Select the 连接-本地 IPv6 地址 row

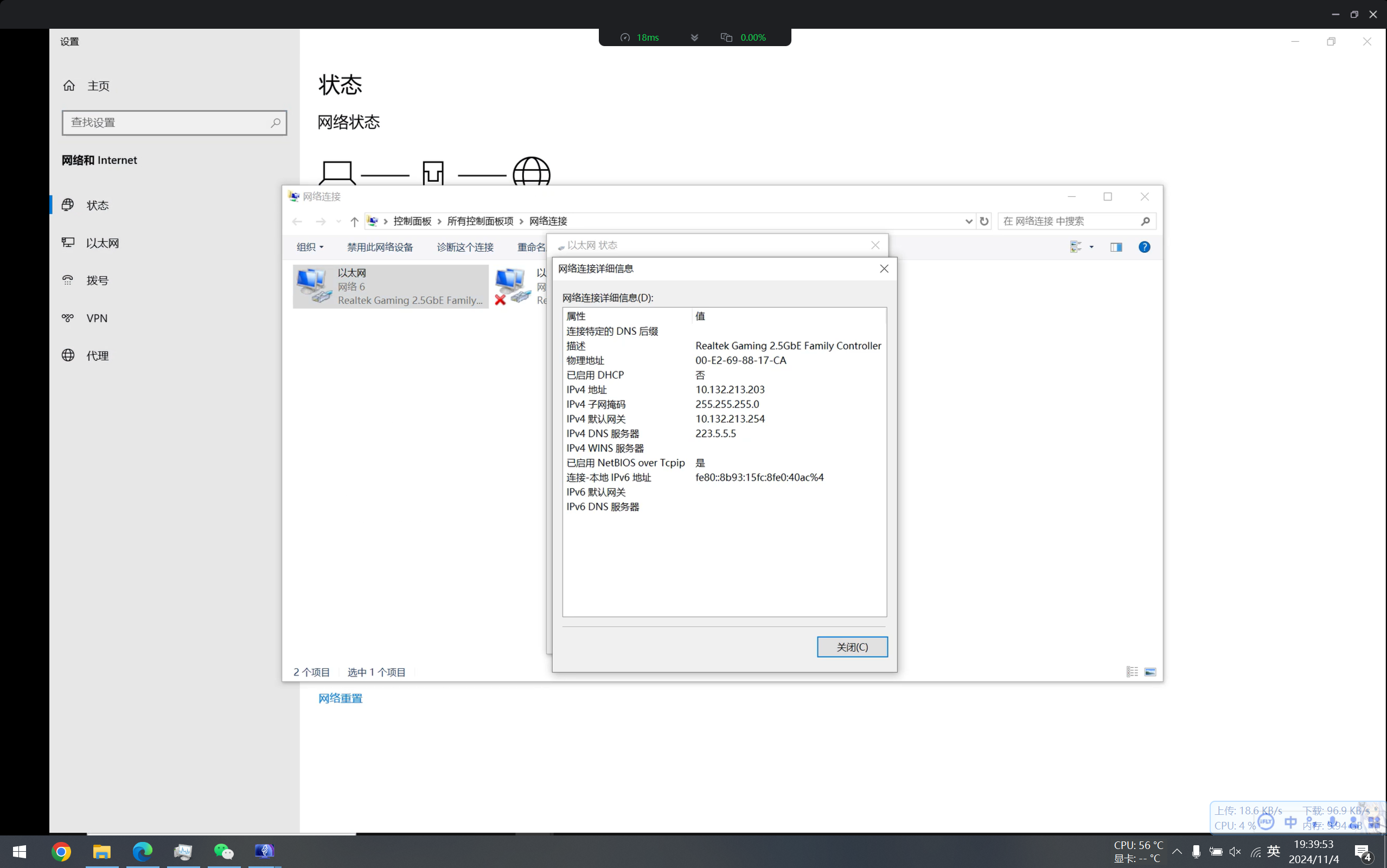pos(724,477)
